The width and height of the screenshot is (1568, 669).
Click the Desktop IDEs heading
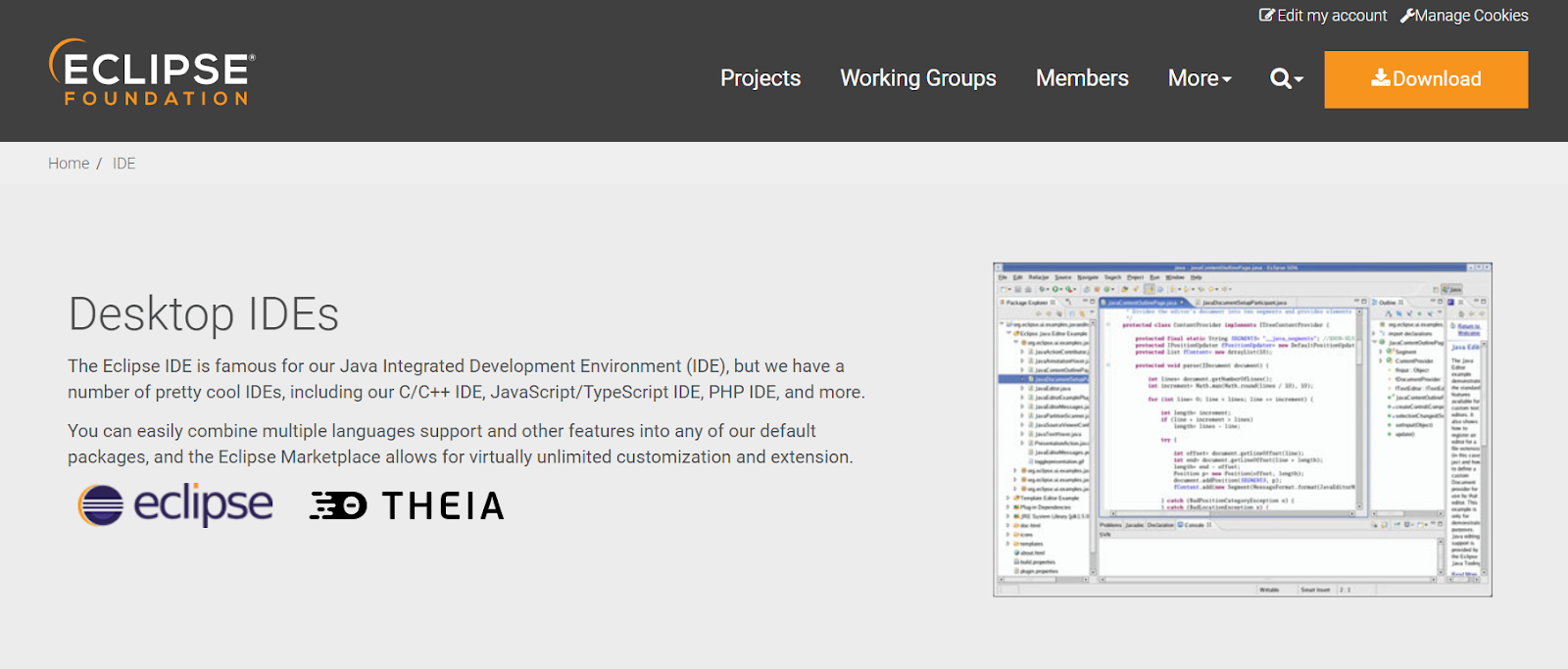[x=203, y=314]
